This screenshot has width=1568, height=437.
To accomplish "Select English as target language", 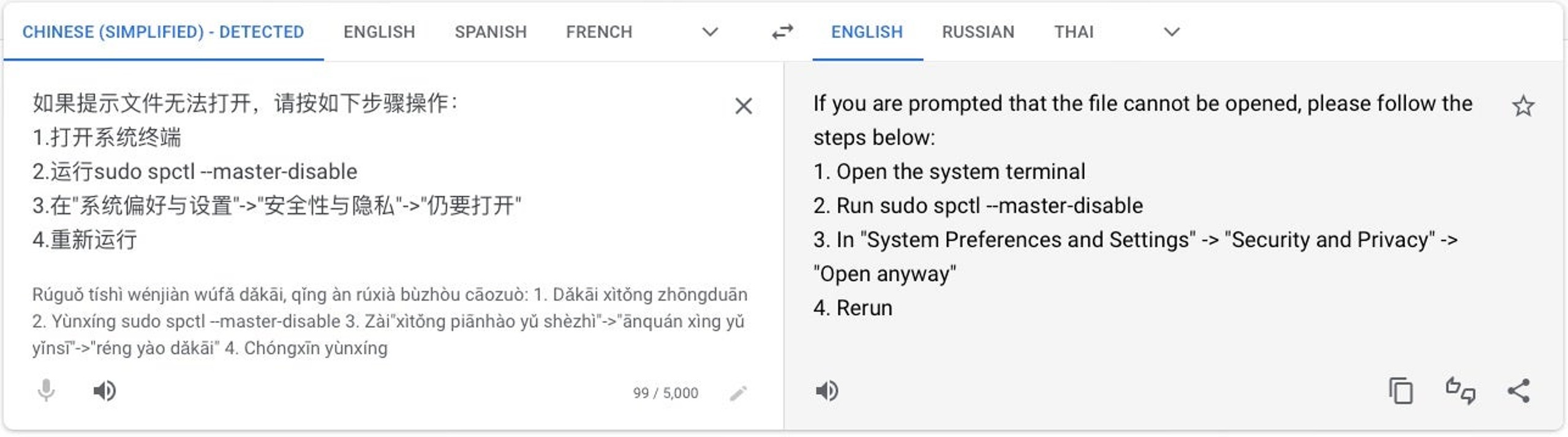I will 867,32.
